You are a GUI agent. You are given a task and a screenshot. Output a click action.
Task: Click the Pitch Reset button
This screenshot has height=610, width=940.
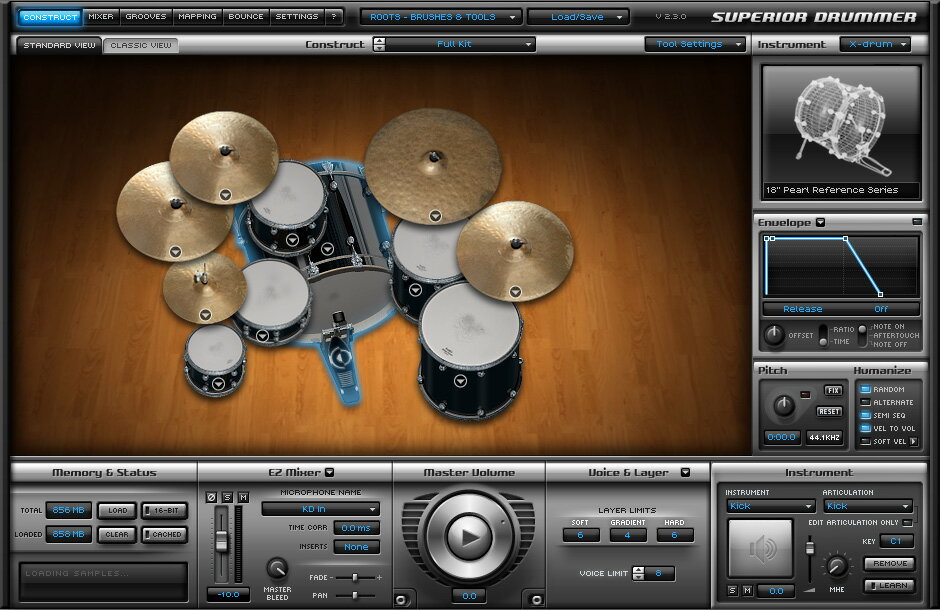pos(829,411)
